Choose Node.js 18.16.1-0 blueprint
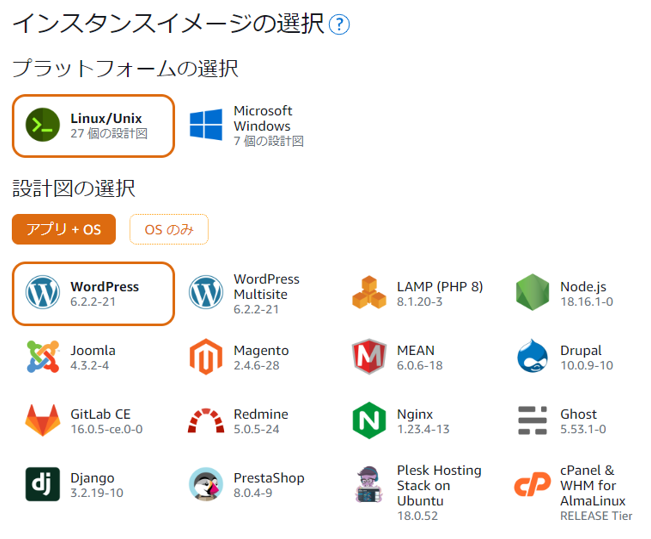 (x=565, y=294)
